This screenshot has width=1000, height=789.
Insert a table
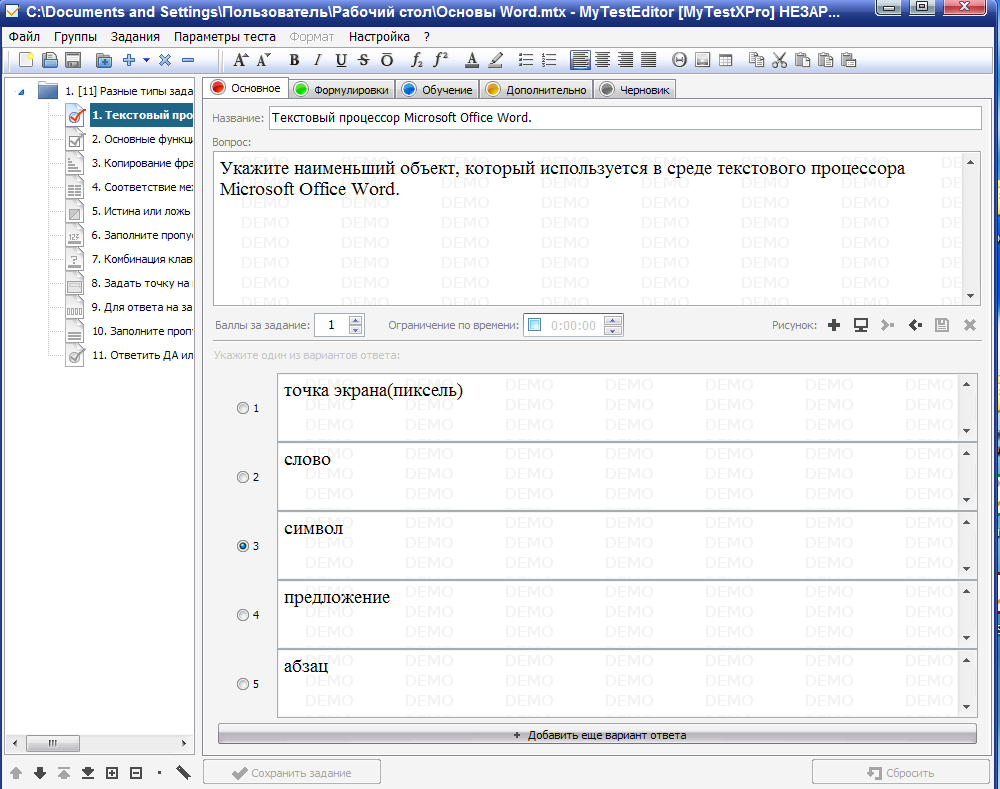pyautogui.click(x=726, y=61)
